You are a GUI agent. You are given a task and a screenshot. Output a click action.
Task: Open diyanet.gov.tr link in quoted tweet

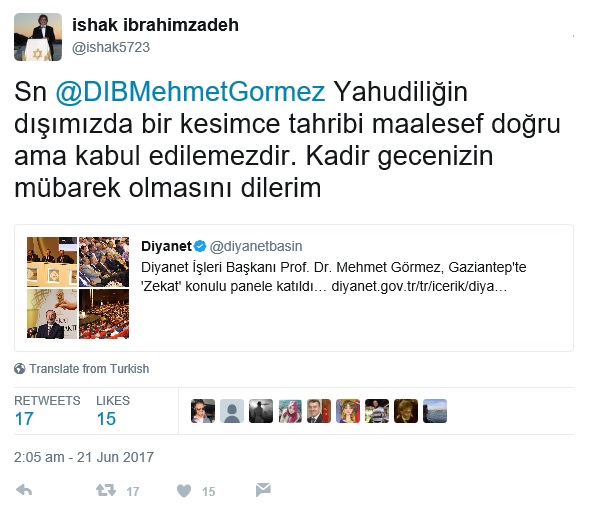pos(419,286)
